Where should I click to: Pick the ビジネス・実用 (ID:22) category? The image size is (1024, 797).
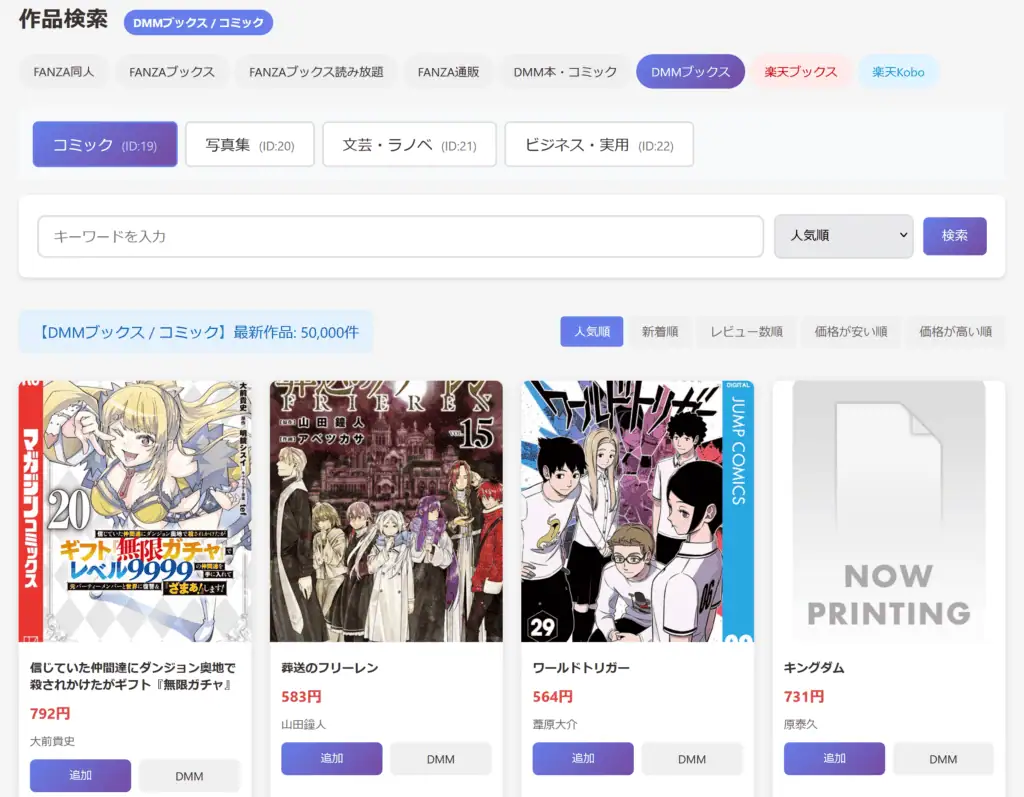[x=599, y=144]
